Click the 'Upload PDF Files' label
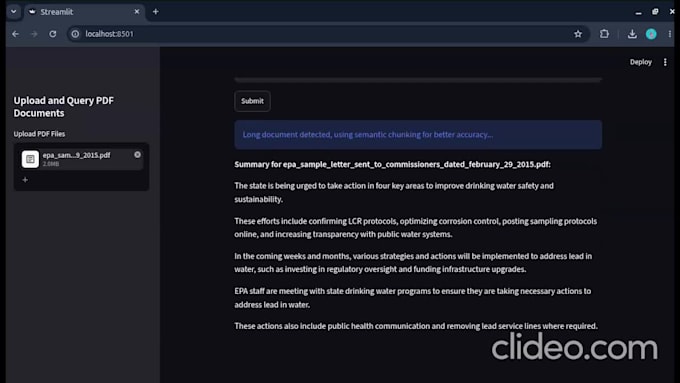 (x=39, y=134)
